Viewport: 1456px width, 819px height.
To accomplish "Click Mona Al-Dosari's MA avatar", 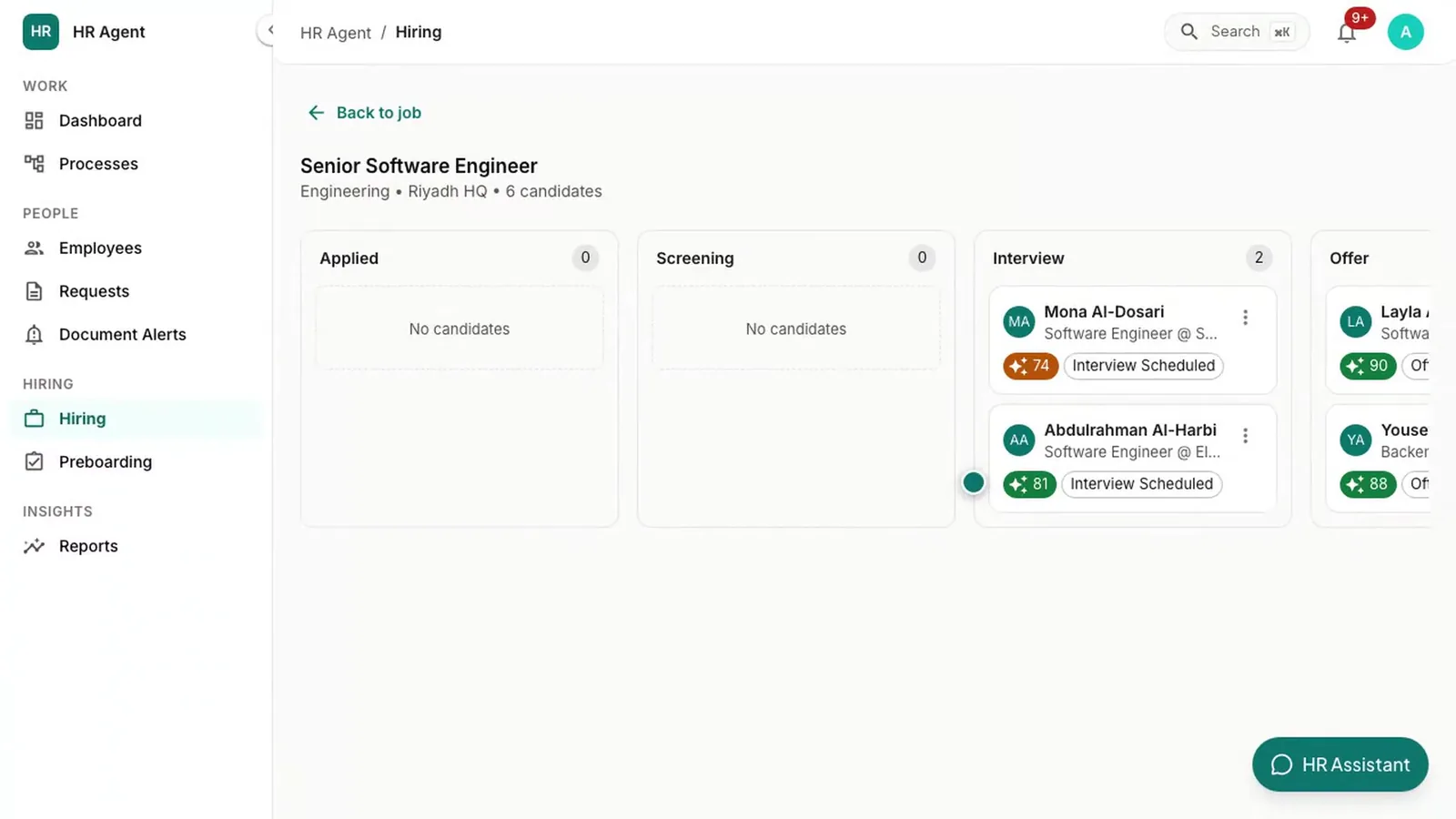I will 1019,321.
